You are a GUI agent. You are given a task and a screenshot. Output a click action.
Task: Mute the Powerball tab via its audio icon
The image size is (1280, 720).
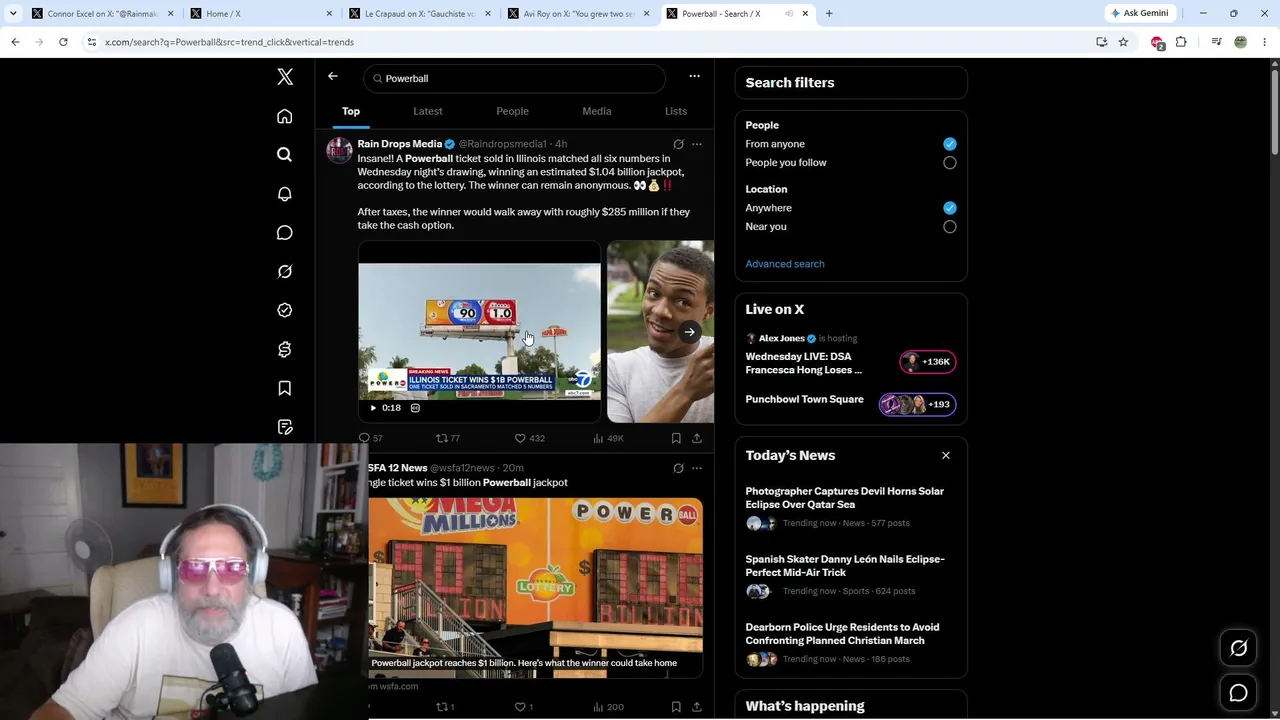point(789,14)
